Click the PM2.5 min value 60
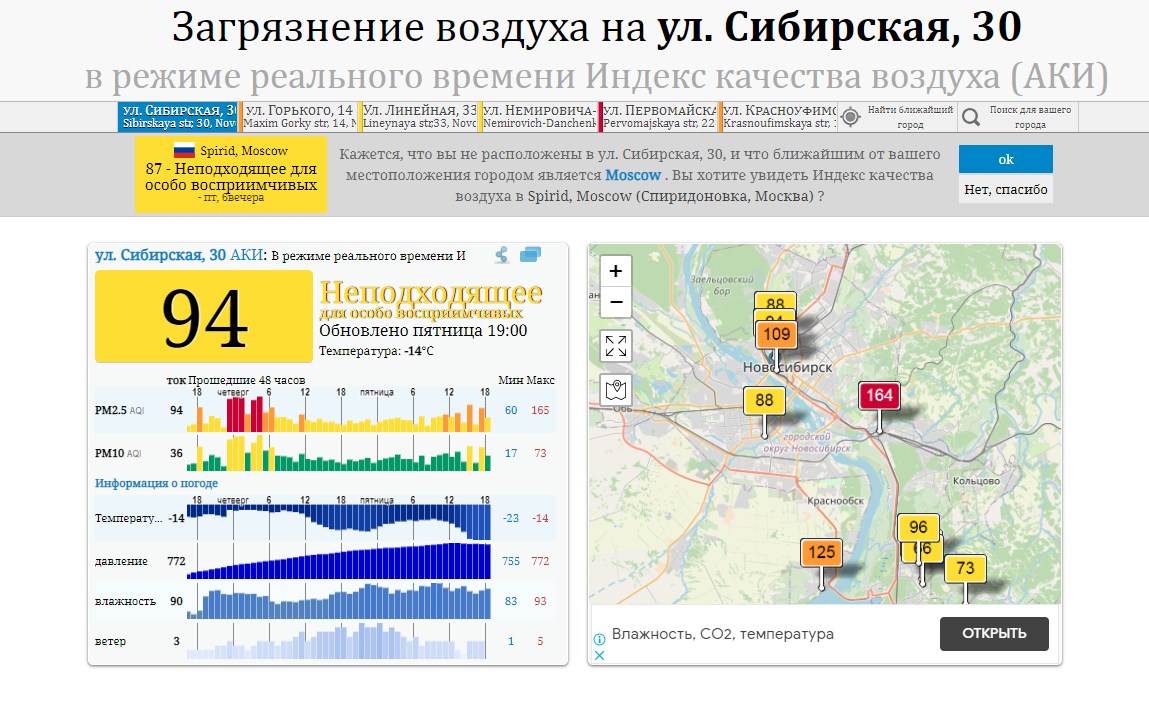The height and width of the screenshot is (701, 1149). [511, 410]
